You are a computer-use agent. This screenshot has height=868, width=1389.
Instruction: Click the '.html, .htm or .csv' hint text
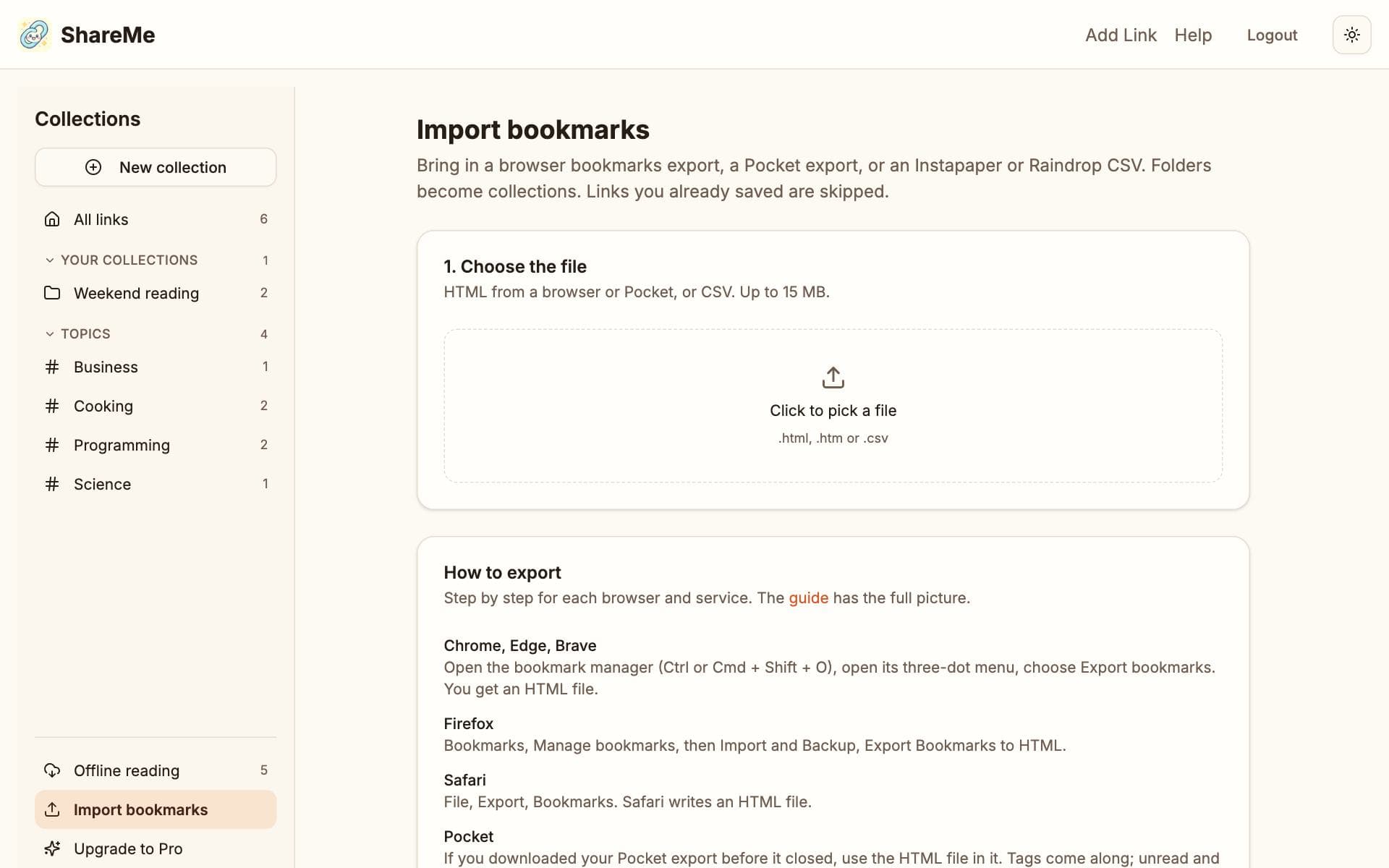(x=833, y=438)
